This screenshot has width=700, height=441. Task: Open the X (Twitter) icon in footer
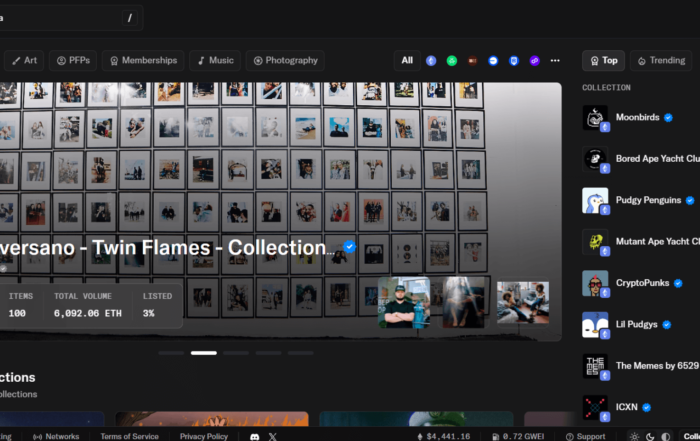tap(273, 436)
